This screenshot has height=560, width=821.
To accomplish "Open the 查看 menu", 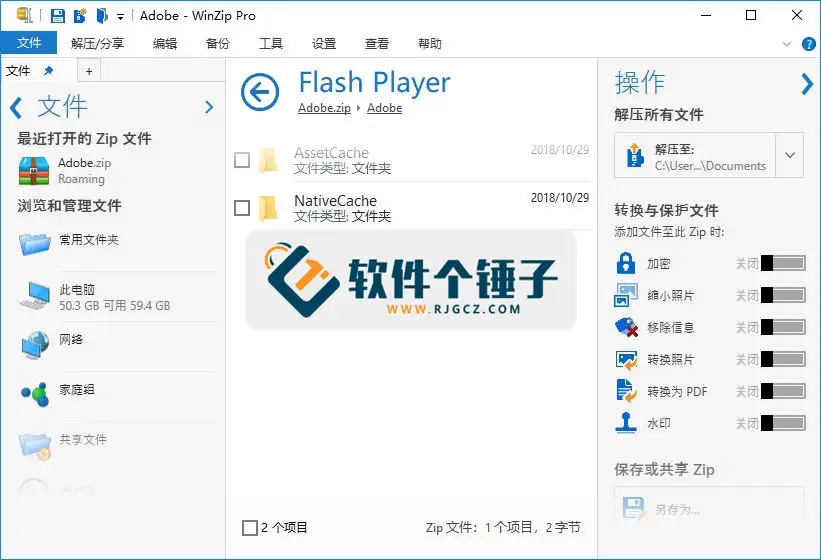I will pyautogui.click(x=376, y=43).
